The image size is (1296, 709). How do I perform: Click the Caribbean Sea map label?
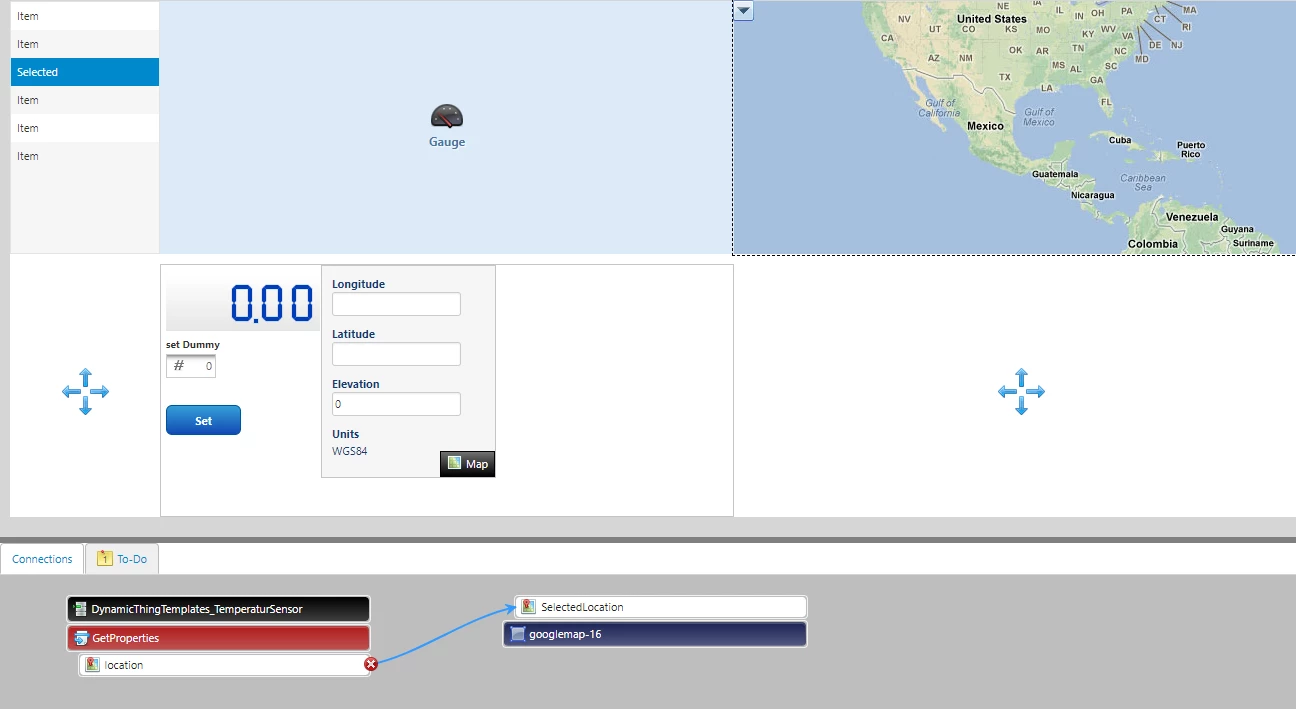[x=1143, y=183]
